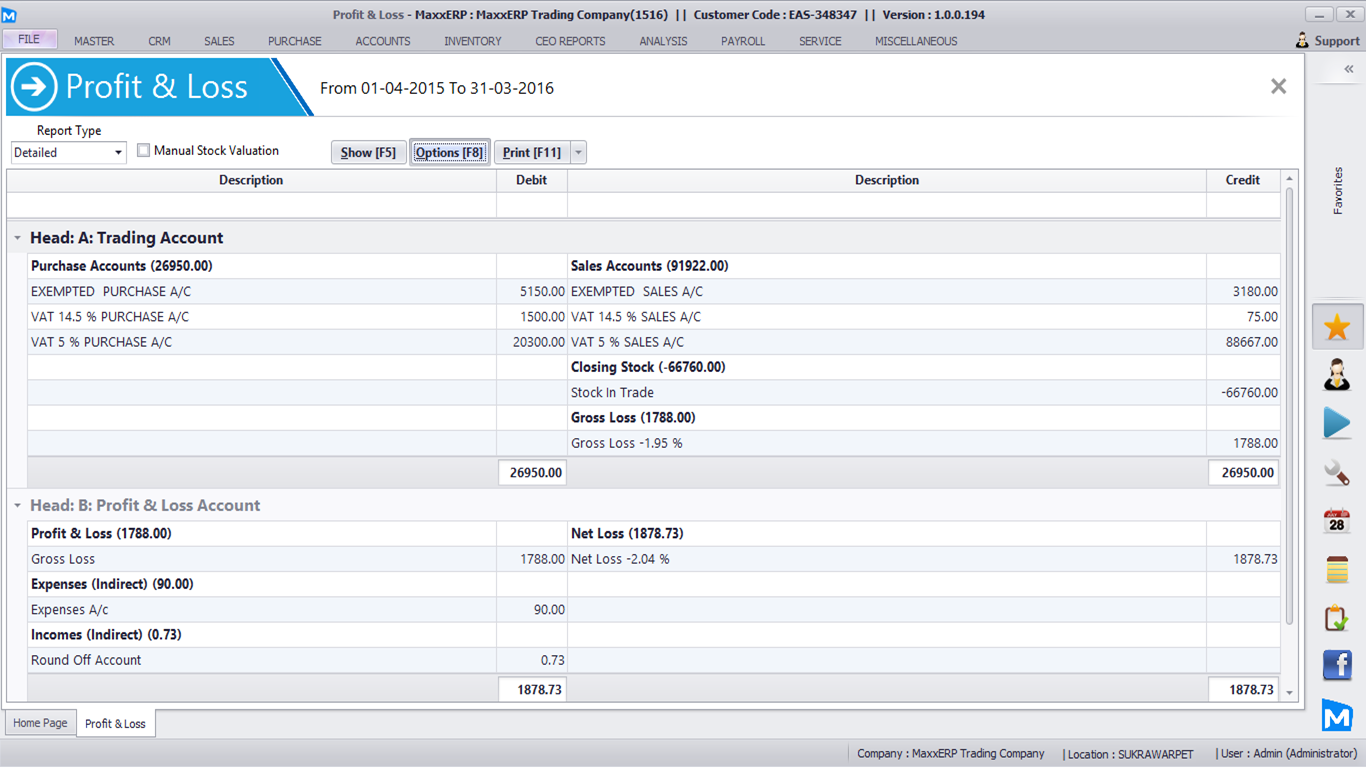
Task: Open the ACCOUNTS menu
Action: click(x=383, y=41)
